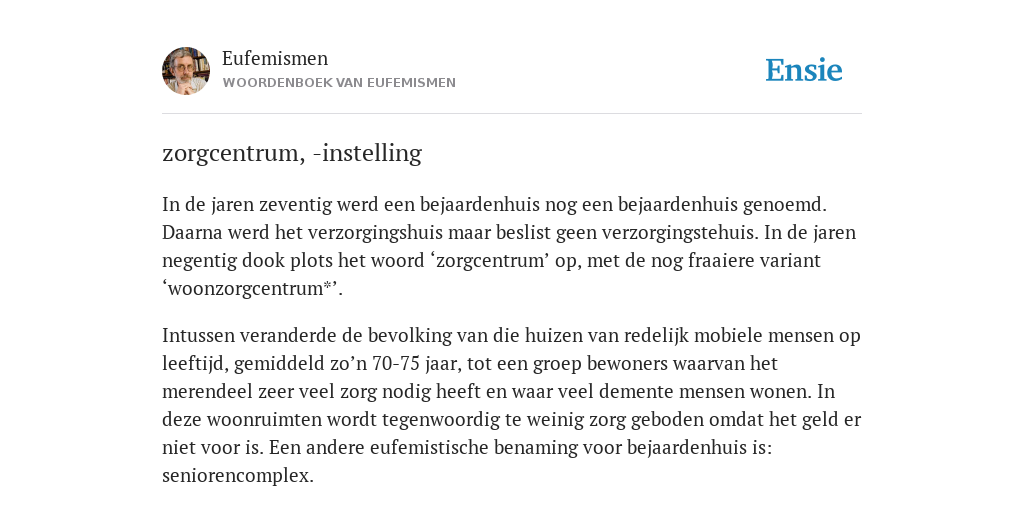This screenshot has height=512, width=1024.
Task: Click the author's round profile photo
Action: (x=186, y=71)
